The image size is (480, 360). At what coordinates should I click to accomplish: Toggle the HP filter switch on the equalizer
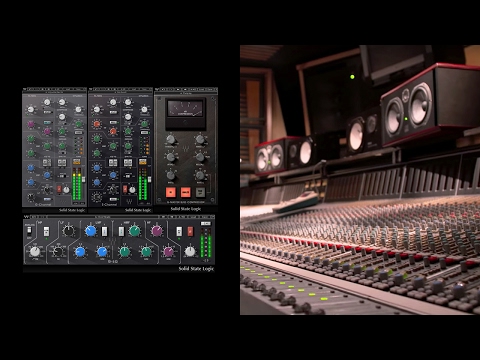(46, 231)
